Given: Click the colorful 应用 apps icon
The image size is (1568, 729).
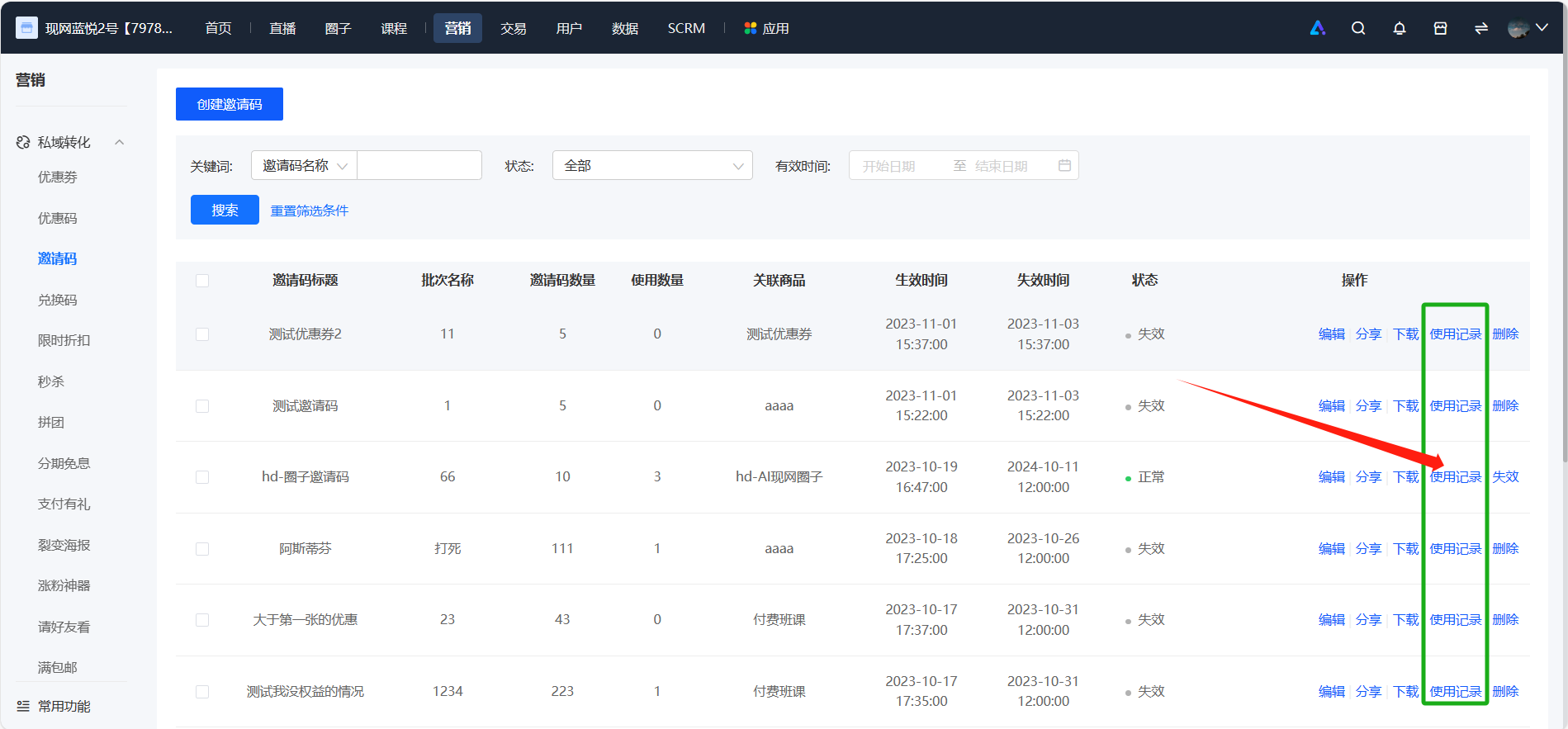Looking at the screenshot, I should click(751, 28).
